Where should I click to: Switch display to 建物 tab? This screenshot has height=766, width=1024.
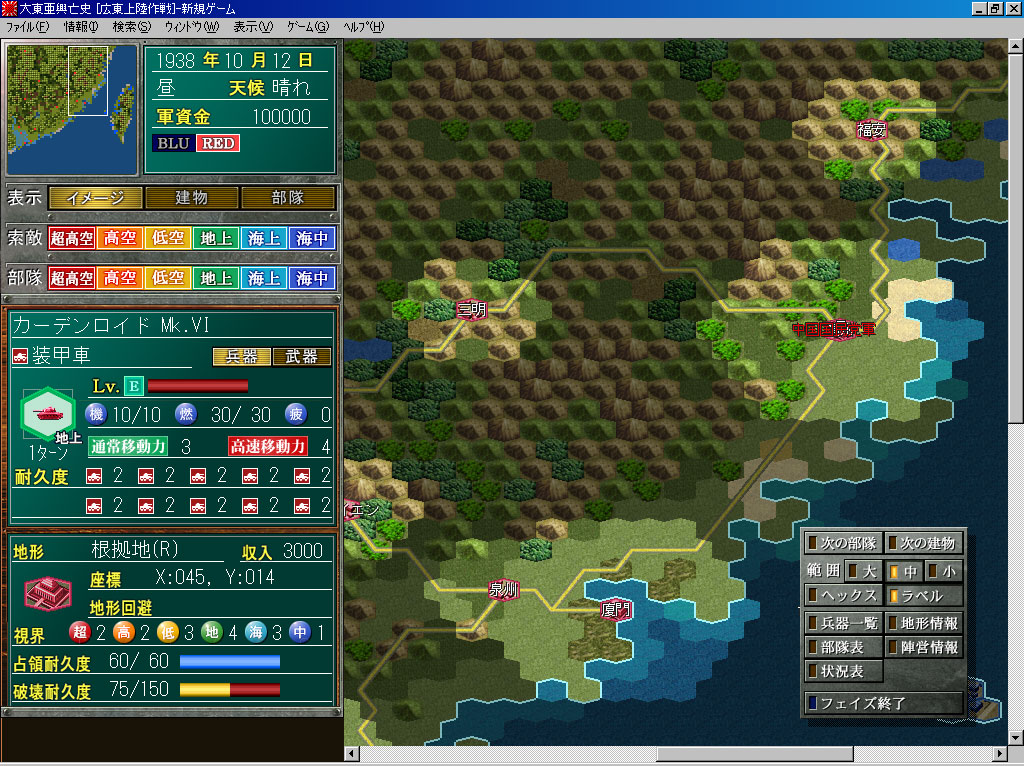tap(191, 197)
